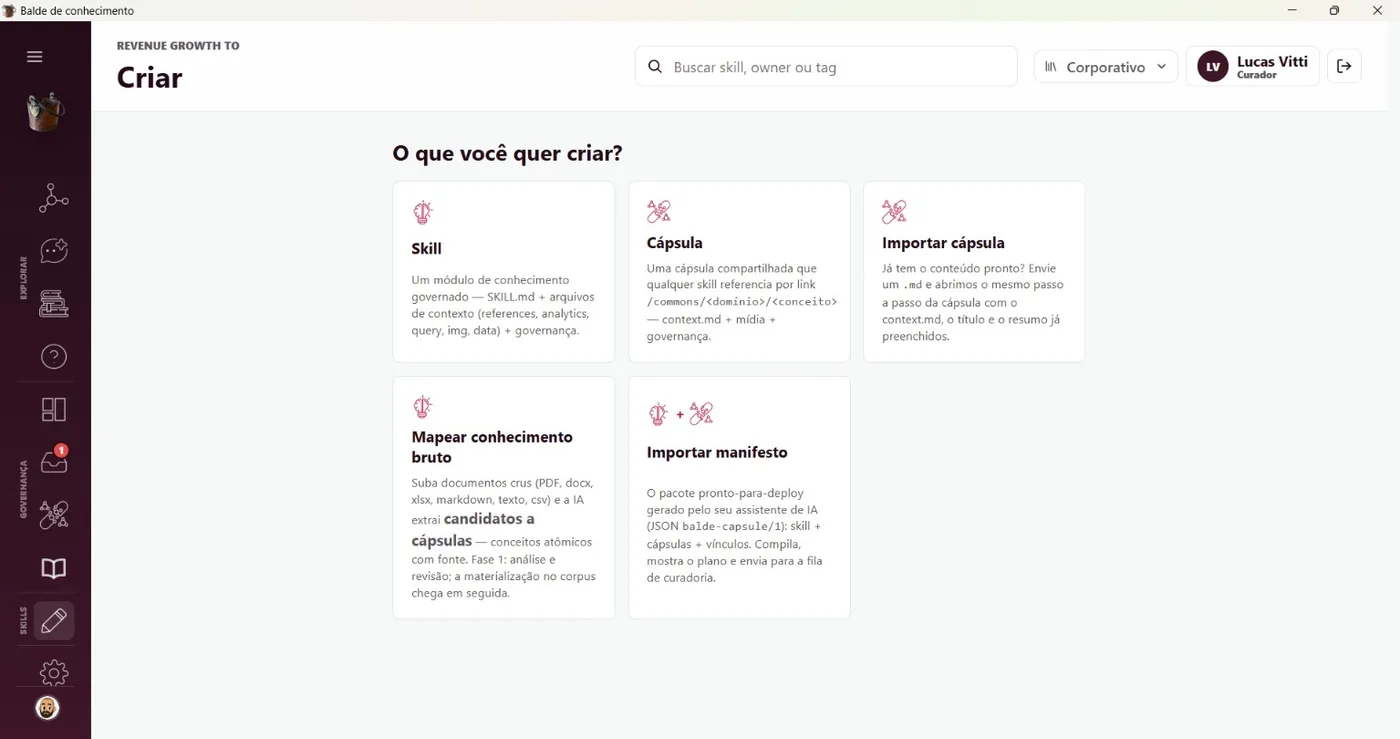The height and width of the screenshot is (739, 1400).
Task: Choose the Importar cápsula card title
Action: click(943, 243)
